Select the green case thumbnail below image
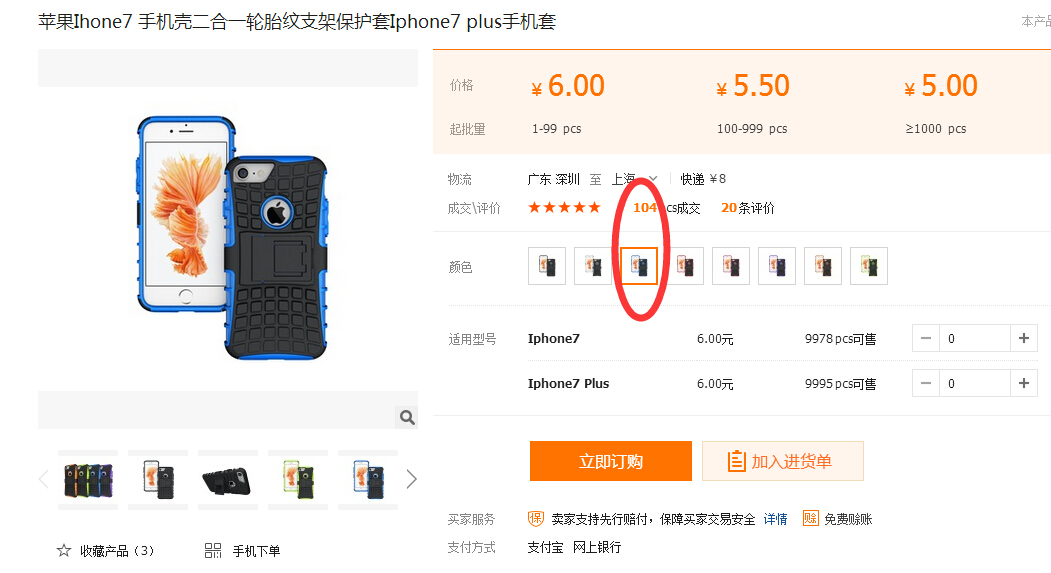1051x573 pixels. click(x=298, y=480)
